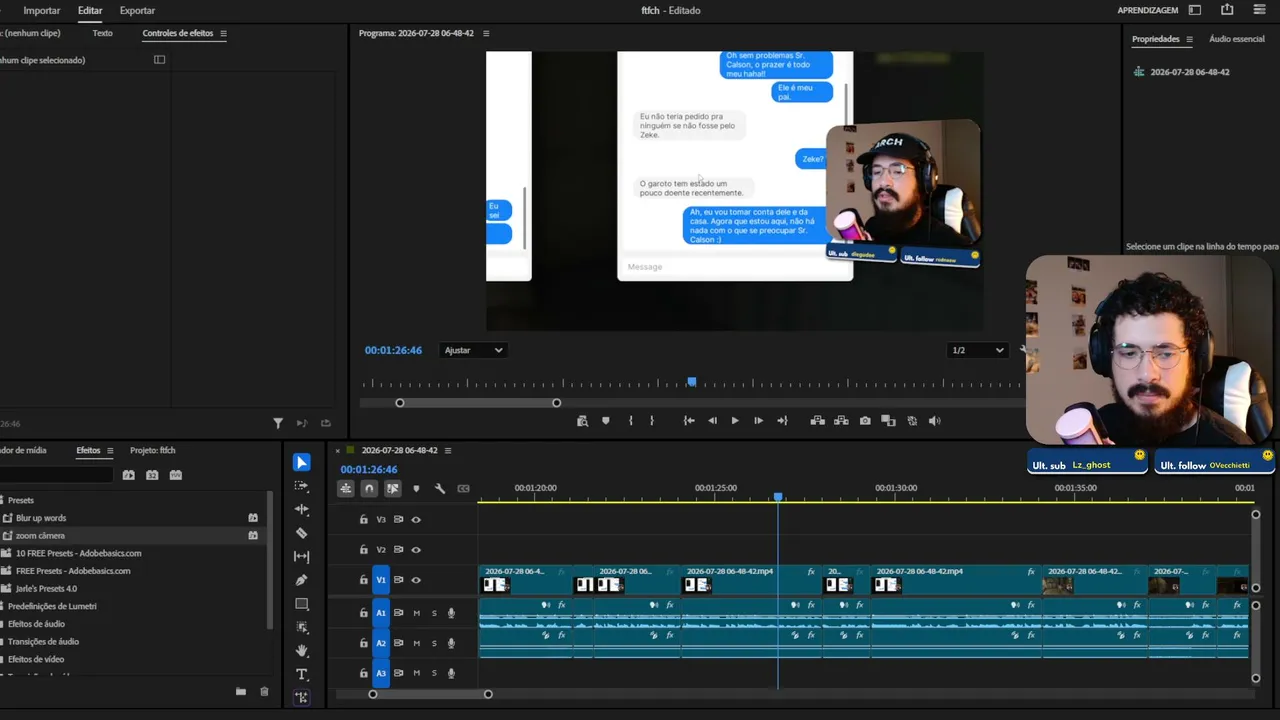Toggle V3 track visibility eye

click(416, 520)
